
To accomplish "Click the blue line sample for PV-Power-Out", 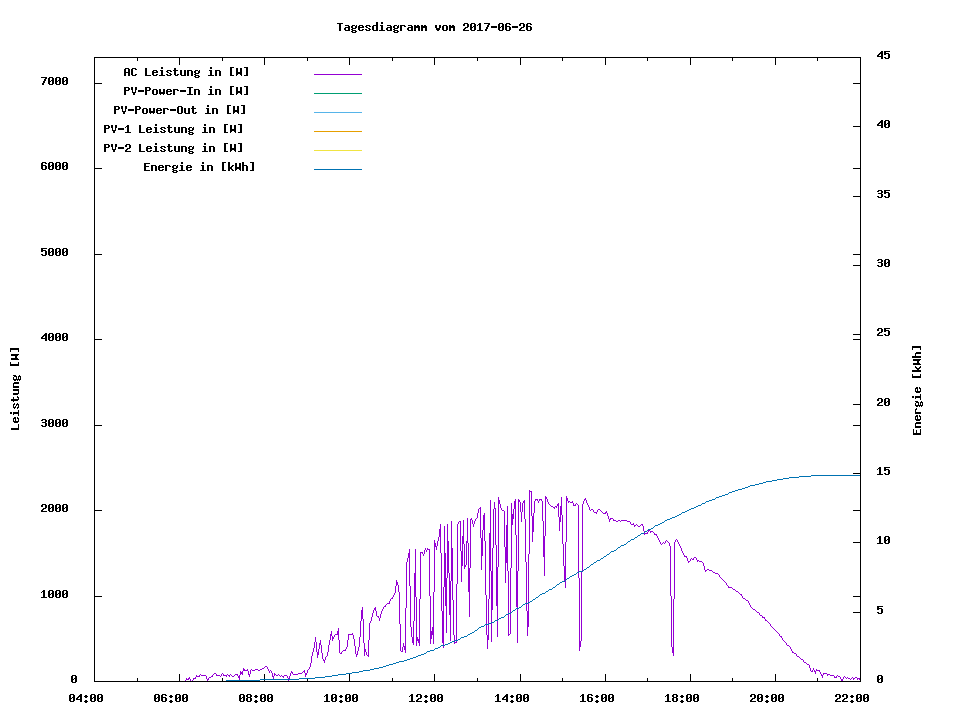I will [337, 112].
